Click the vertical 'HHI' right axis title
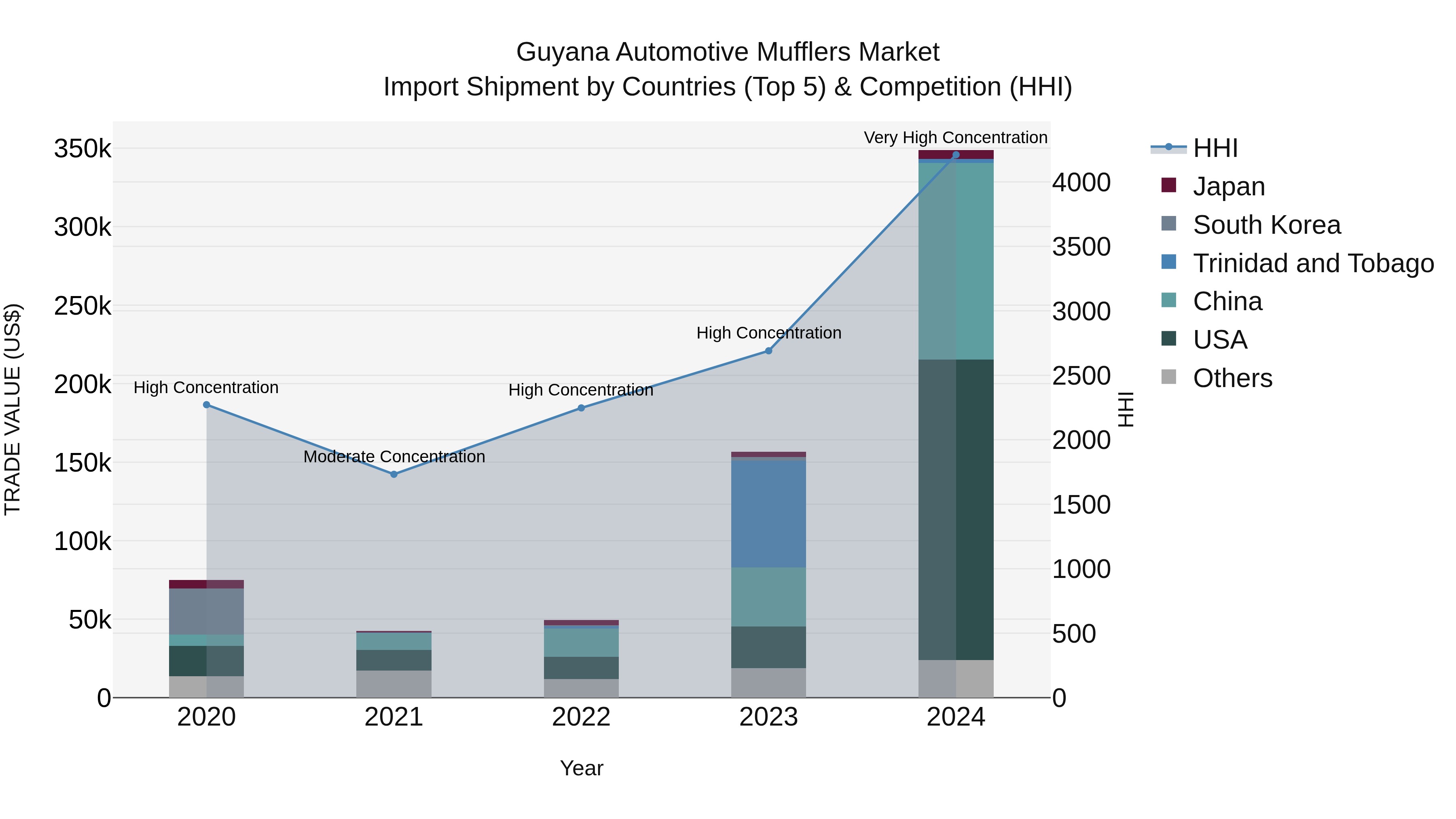Screen dimensions: 1456x819 1126,409
